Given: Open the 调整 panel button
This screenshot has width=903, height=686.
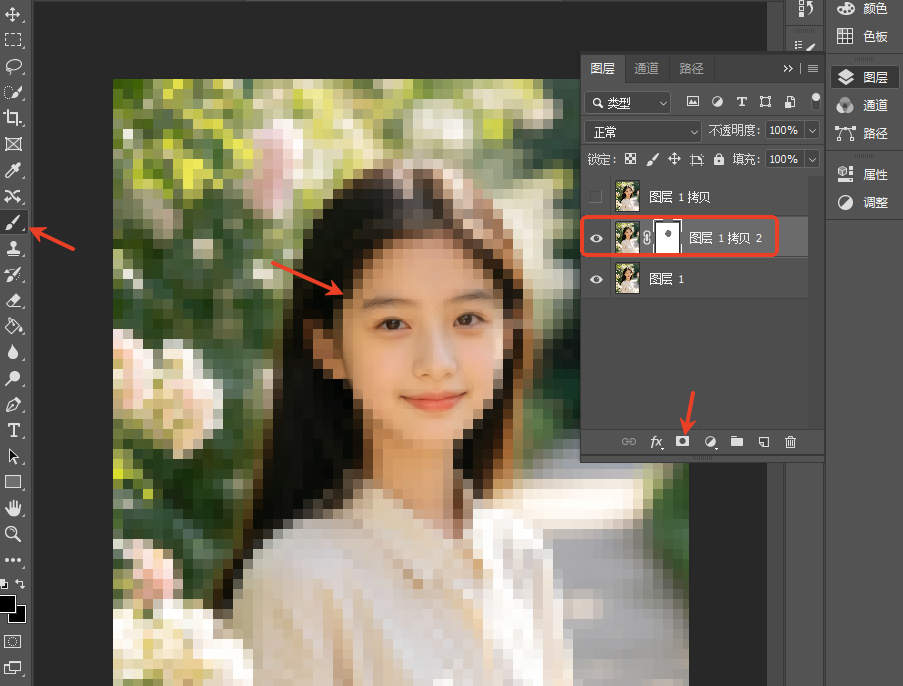Looking at the screenshot, I should [863, 202].
